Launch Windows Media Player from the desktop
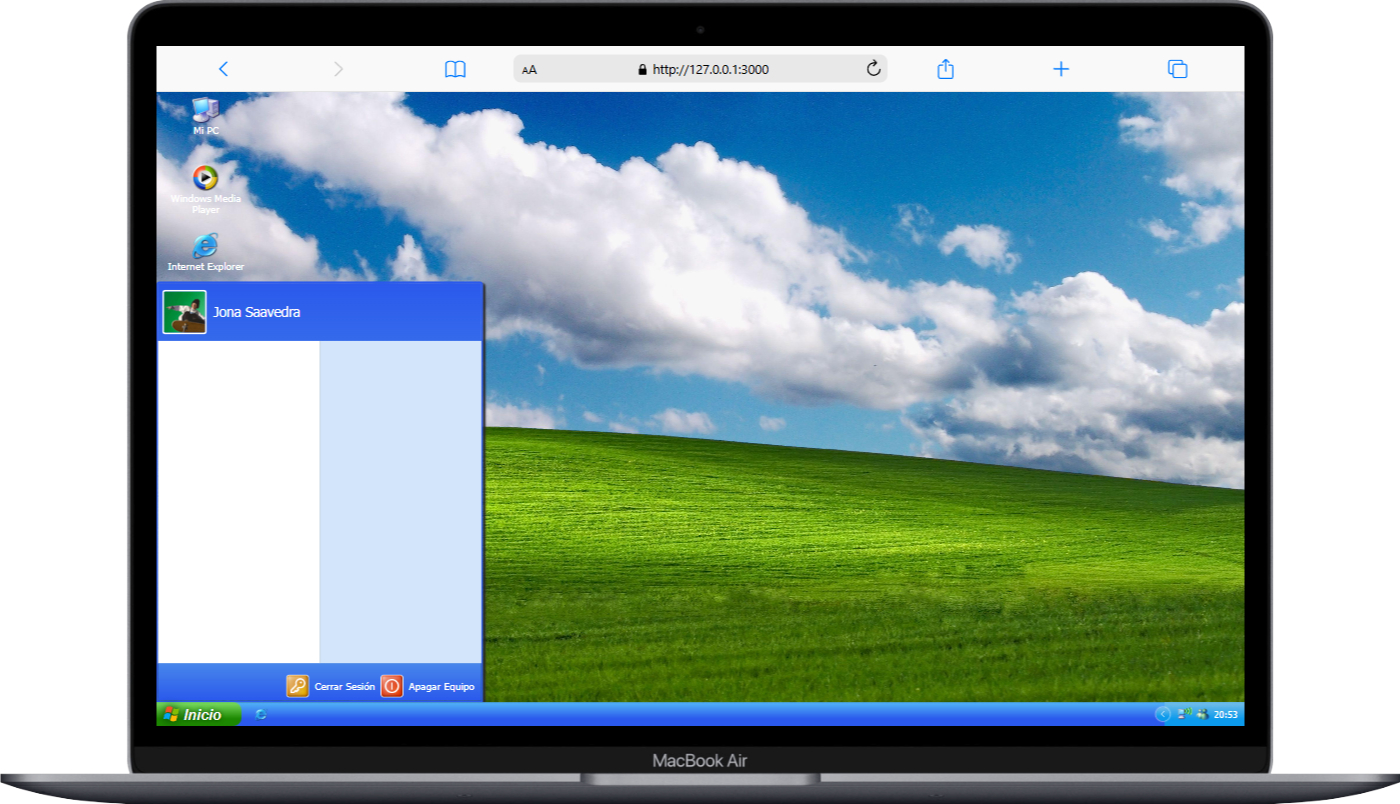1400x804 pixels. pyautogui.click(x=205, y=190)
